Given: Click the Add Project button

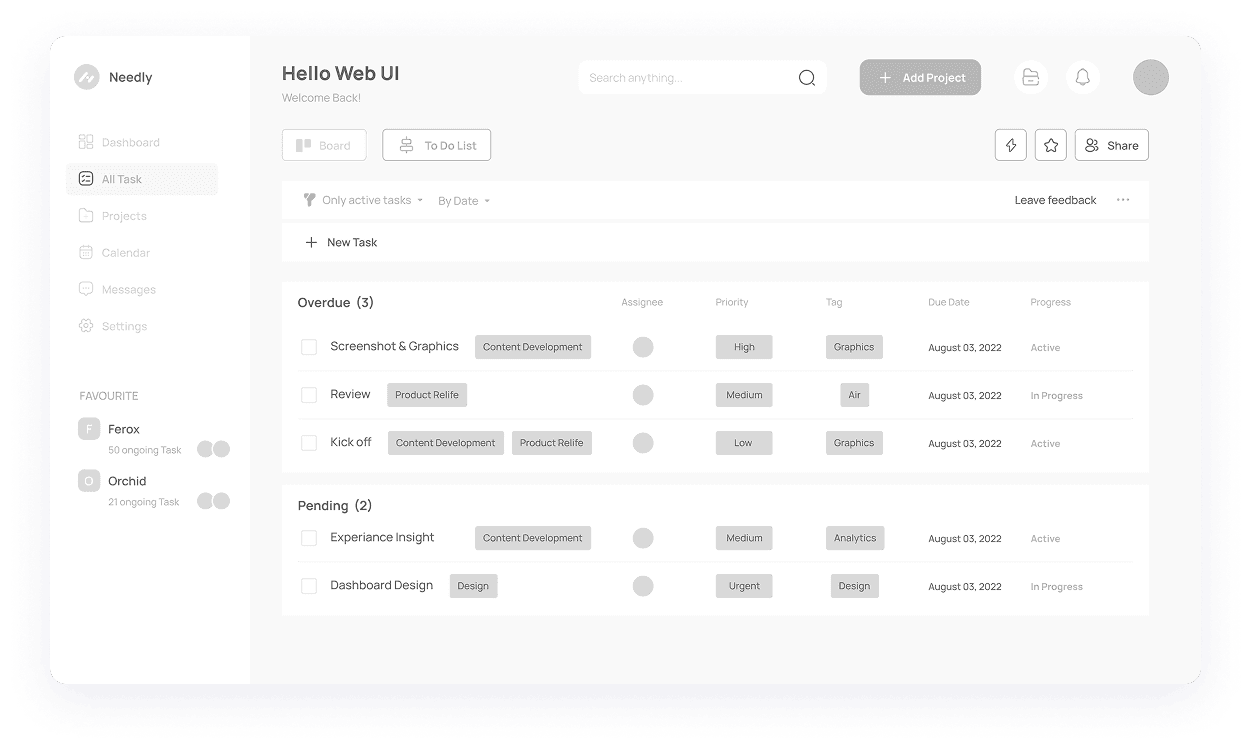Looking at the screenshot, I should (920, 78).
